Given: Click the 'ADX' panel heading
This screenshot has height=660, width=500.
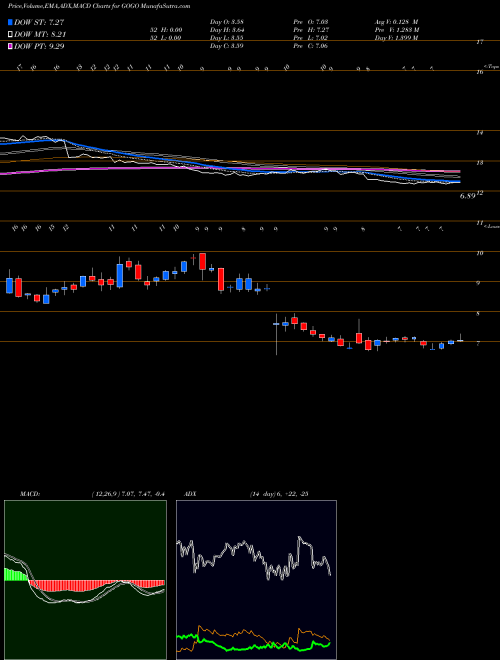Looking at the screenshot, I should 192,494.
